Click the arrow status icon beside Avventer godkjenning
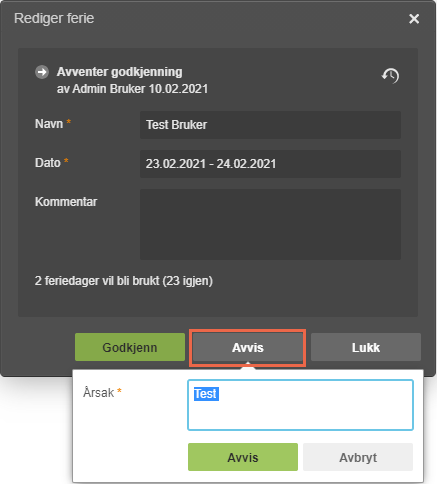437x484 pixels. point(42,72)
